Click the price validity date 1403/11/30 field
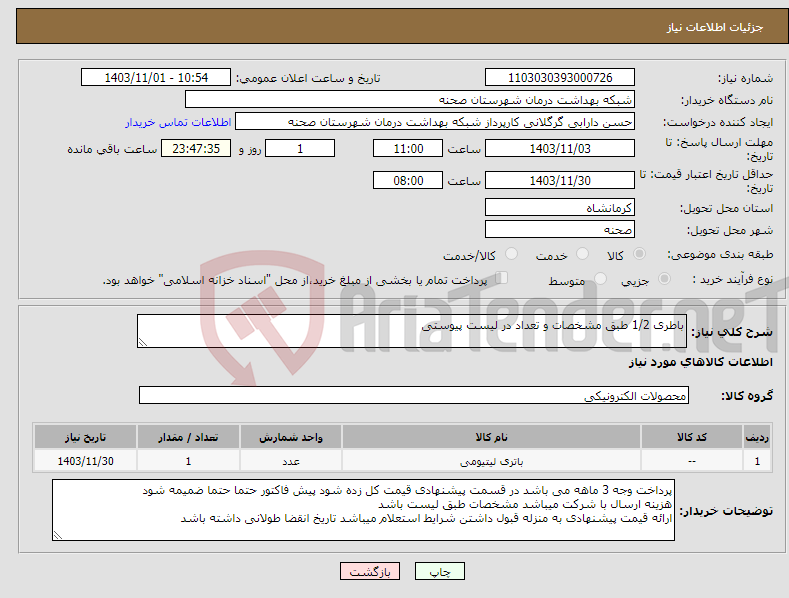Viewport: 789px width, 598px height. tap(560, 180)
